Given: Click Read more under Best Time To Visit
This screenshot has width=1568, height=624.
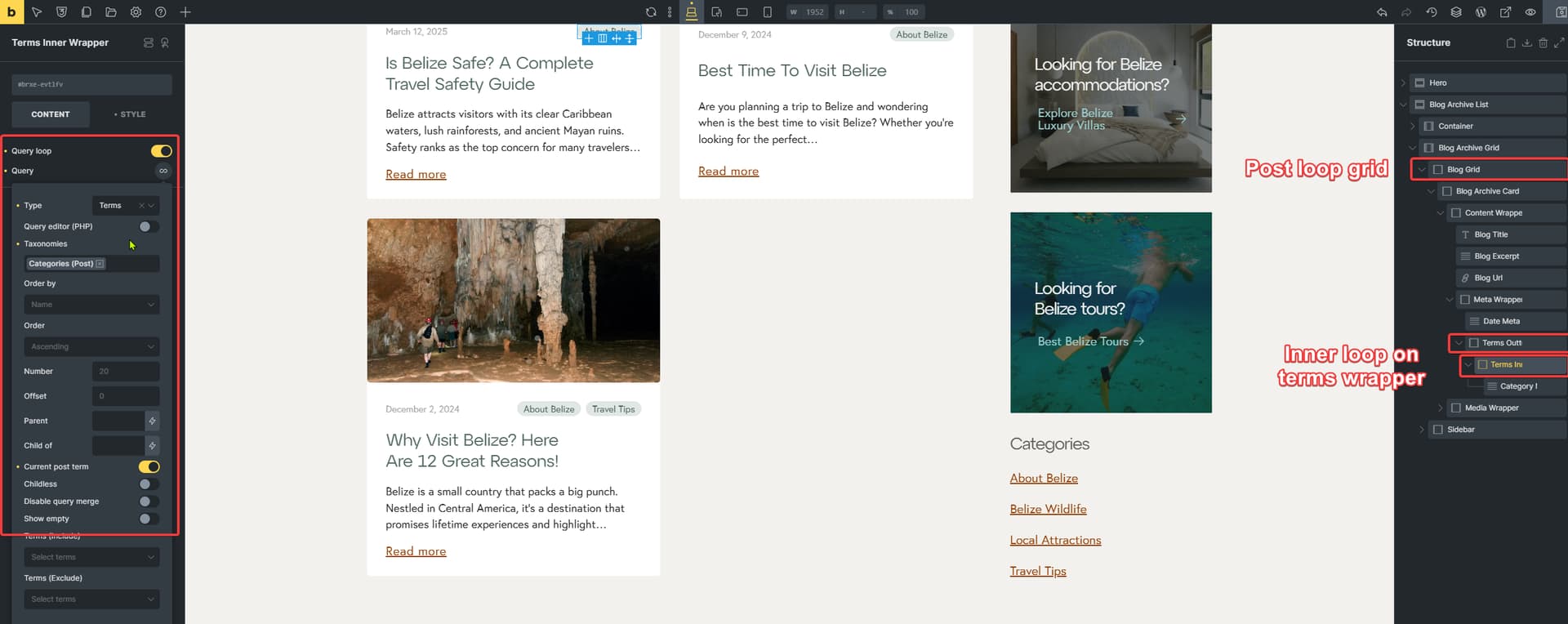Looking at the screenshot, I should pyautogui.click(x=728, y=172).
